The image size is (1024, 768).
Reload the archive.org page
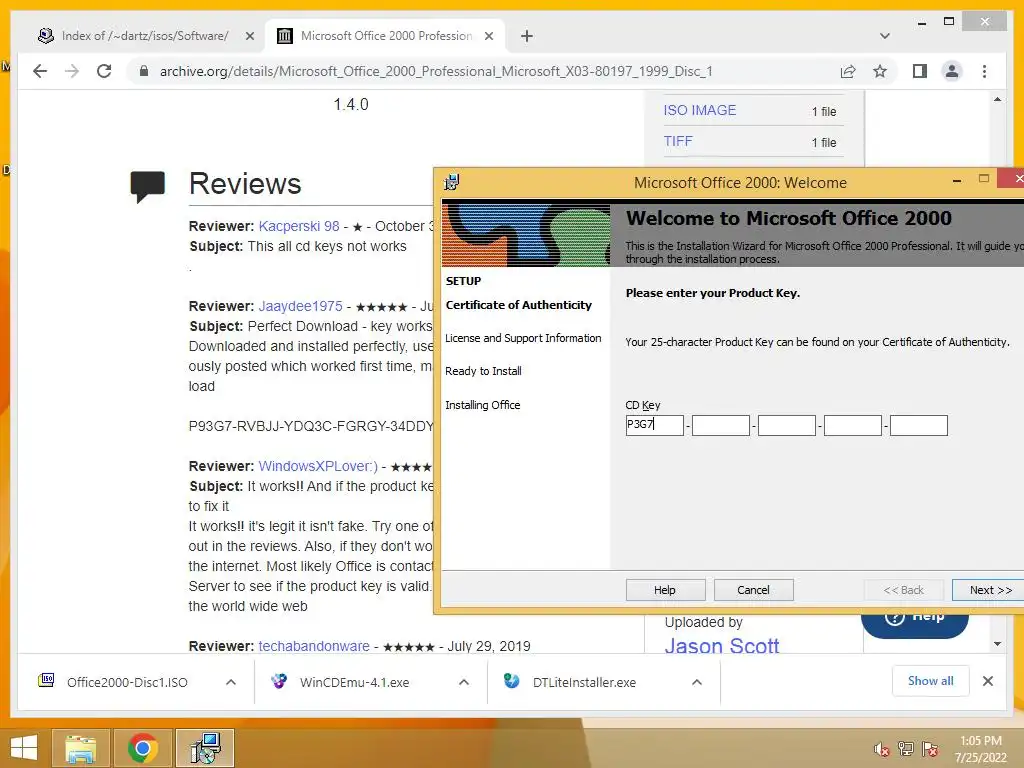(x=104, y=71)
